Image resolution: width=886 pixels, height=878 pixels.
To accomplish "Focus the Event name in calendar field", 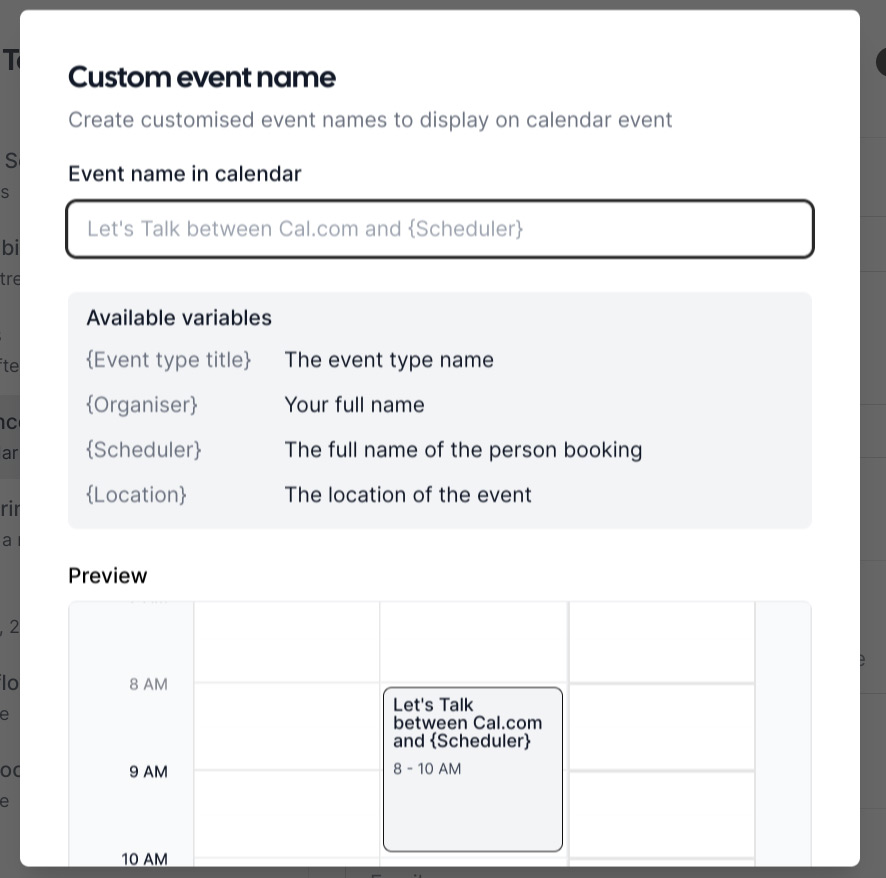I will 440,229.
